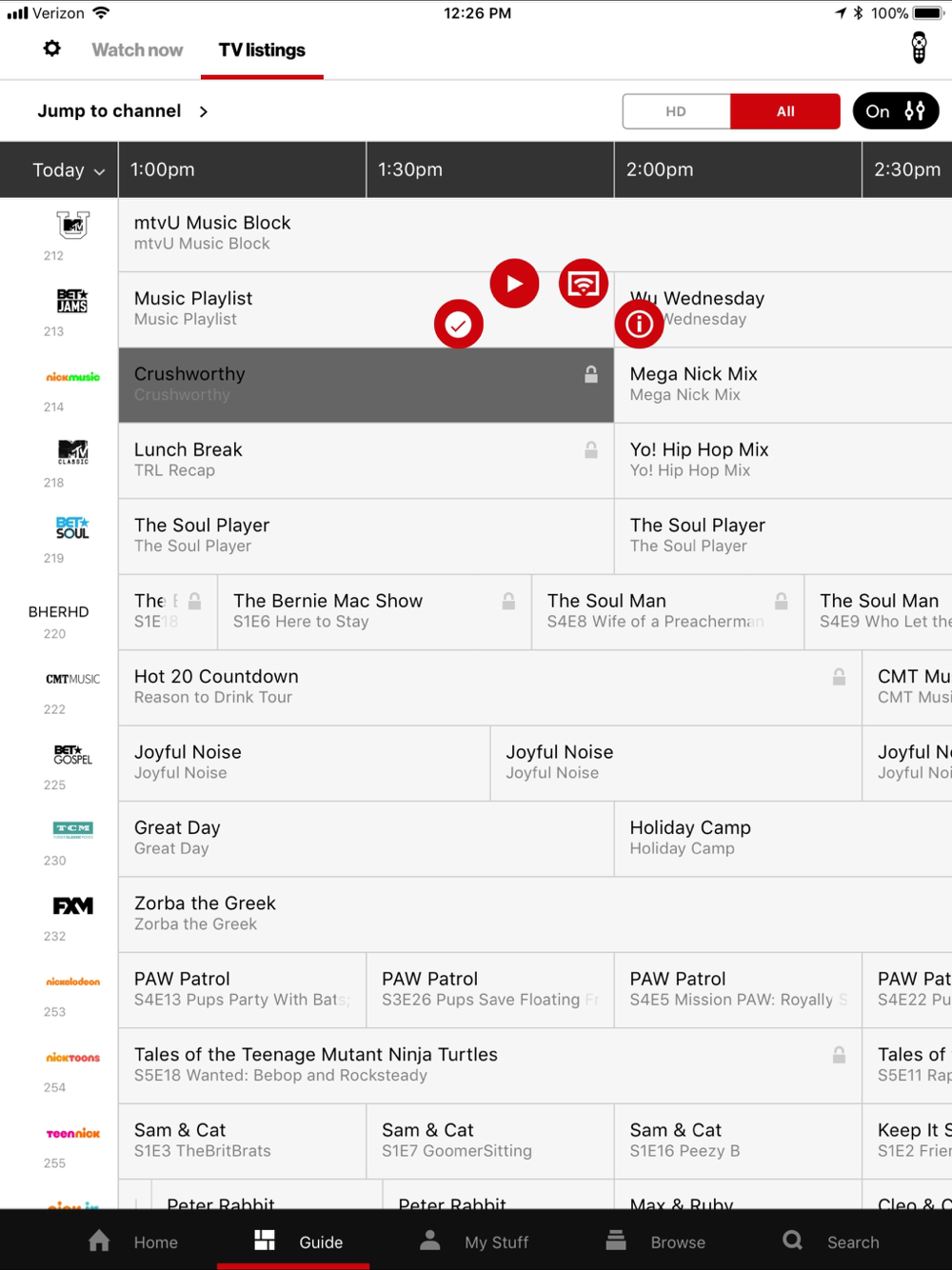The width and height of the screenshot is (952, 1270).
Task: Open the Today date dropdown
Action: coord(68,170)
